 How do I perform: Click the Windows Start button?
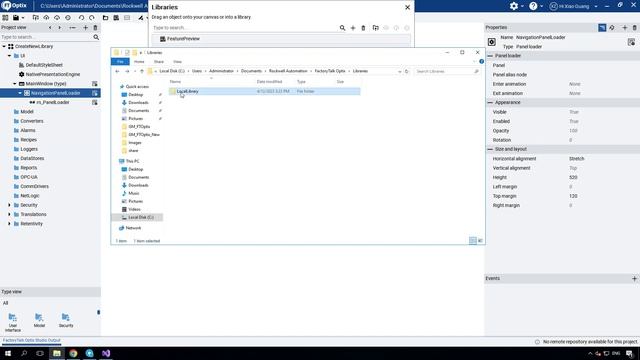point(8,353)
